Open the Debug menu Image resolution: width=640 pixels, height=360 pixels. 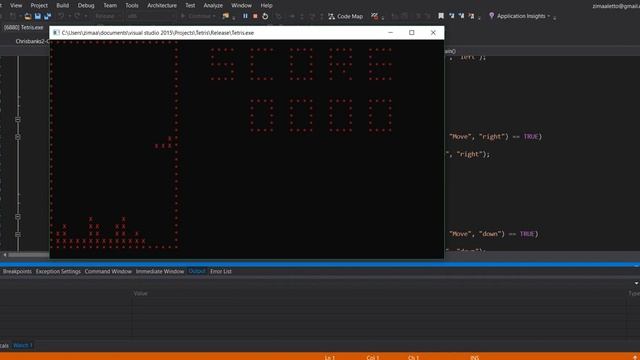coord(86,5)
